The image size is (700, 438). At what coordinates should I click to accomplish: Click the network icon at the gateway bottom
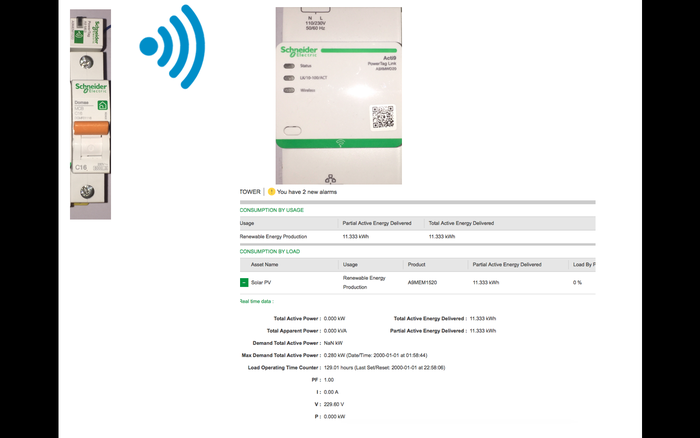[330, 179]
